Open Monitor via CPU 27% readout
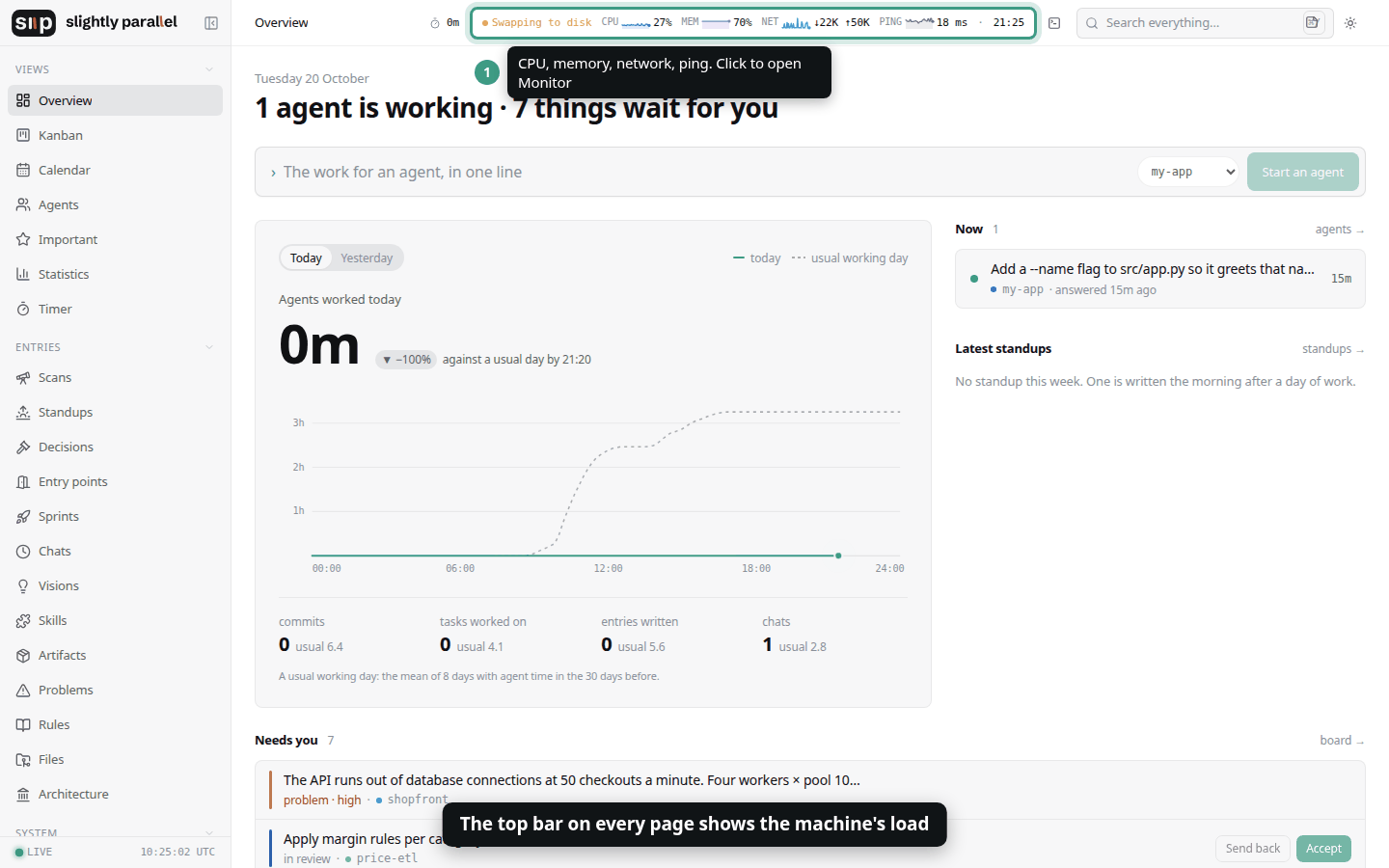This screenshot has height=868, width=1389. click(637, 22)
